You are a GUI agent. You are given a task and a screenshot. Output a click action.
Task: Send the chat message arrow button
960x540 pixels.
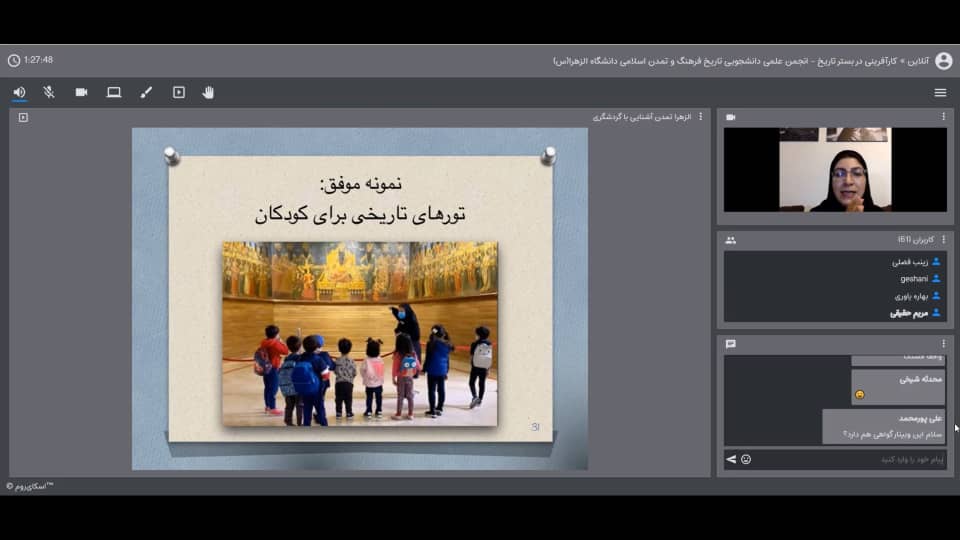point(731,459)
